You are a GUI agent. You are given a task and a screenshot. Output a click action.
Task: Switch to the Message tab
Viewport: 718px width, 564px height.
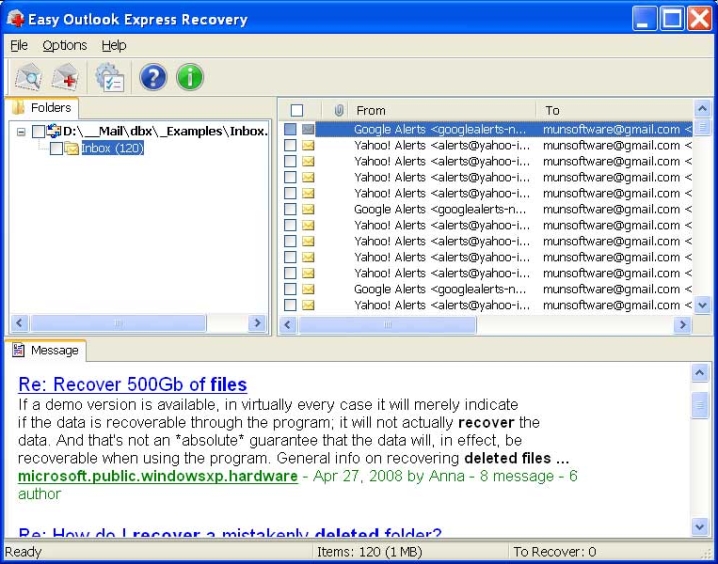46,350
